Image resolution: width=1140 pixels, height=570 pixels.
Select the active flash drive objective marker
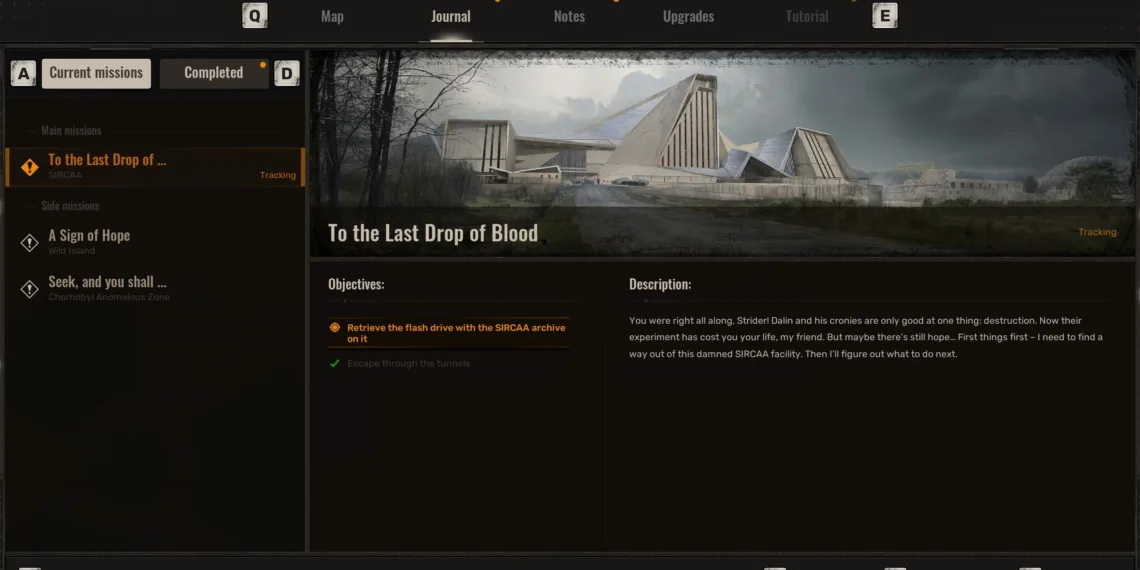click(x=334, y=328)
